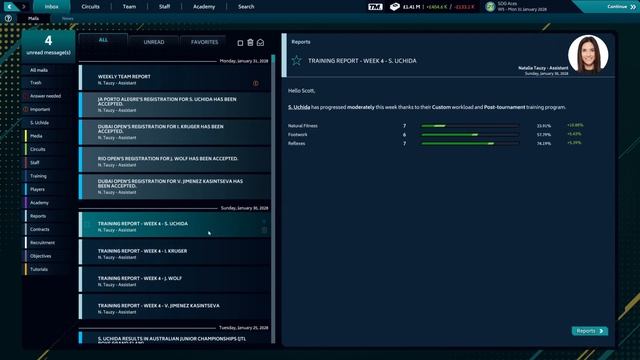The image size is (640, 360).
Task: Click Answer needed filter icon
Action: (x=26, y=96)
